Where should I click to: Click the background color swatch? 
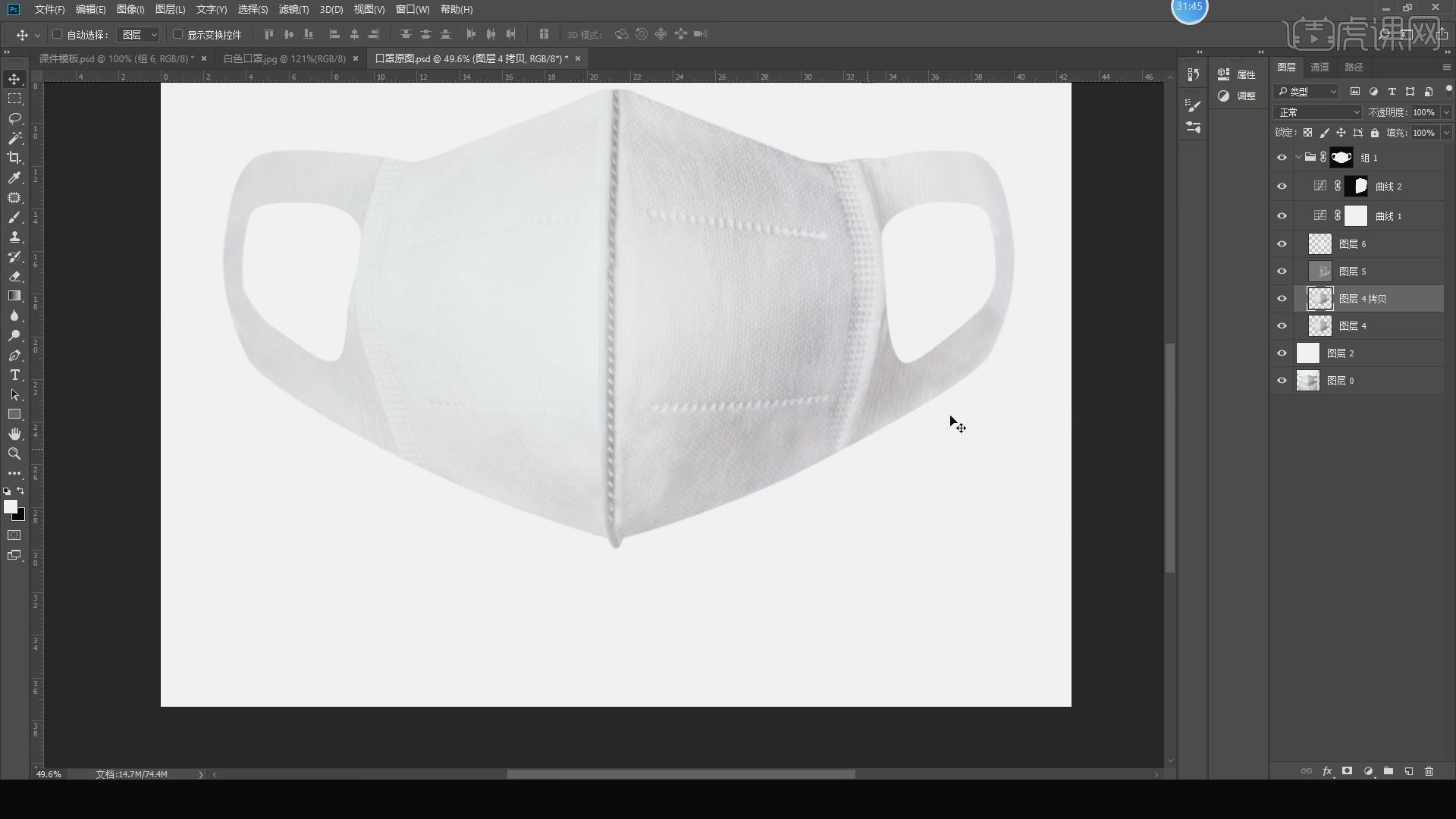point(21,516)
